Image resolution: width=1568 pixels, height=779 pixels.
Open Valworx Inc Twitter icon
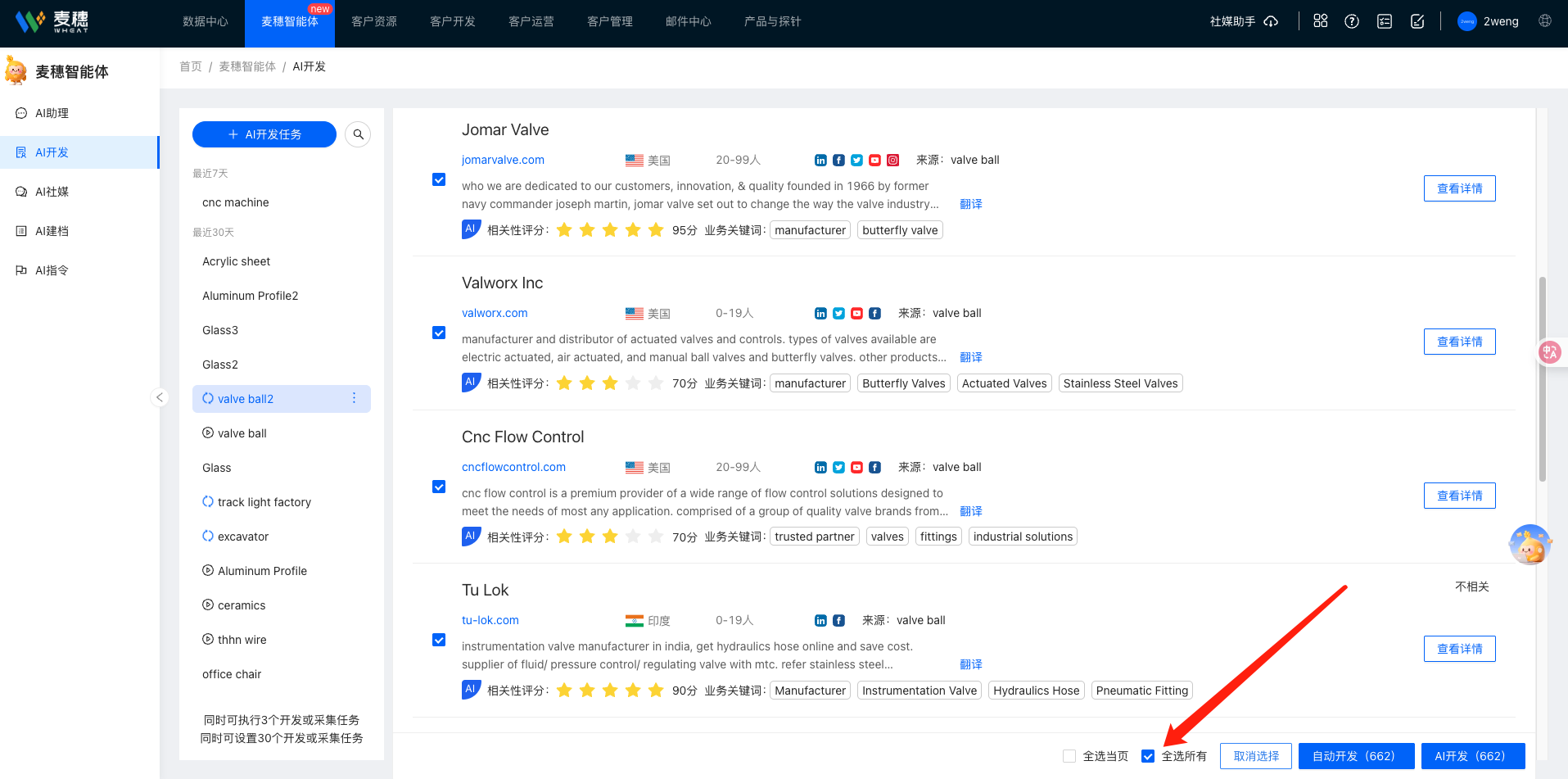tap(838, 314)
